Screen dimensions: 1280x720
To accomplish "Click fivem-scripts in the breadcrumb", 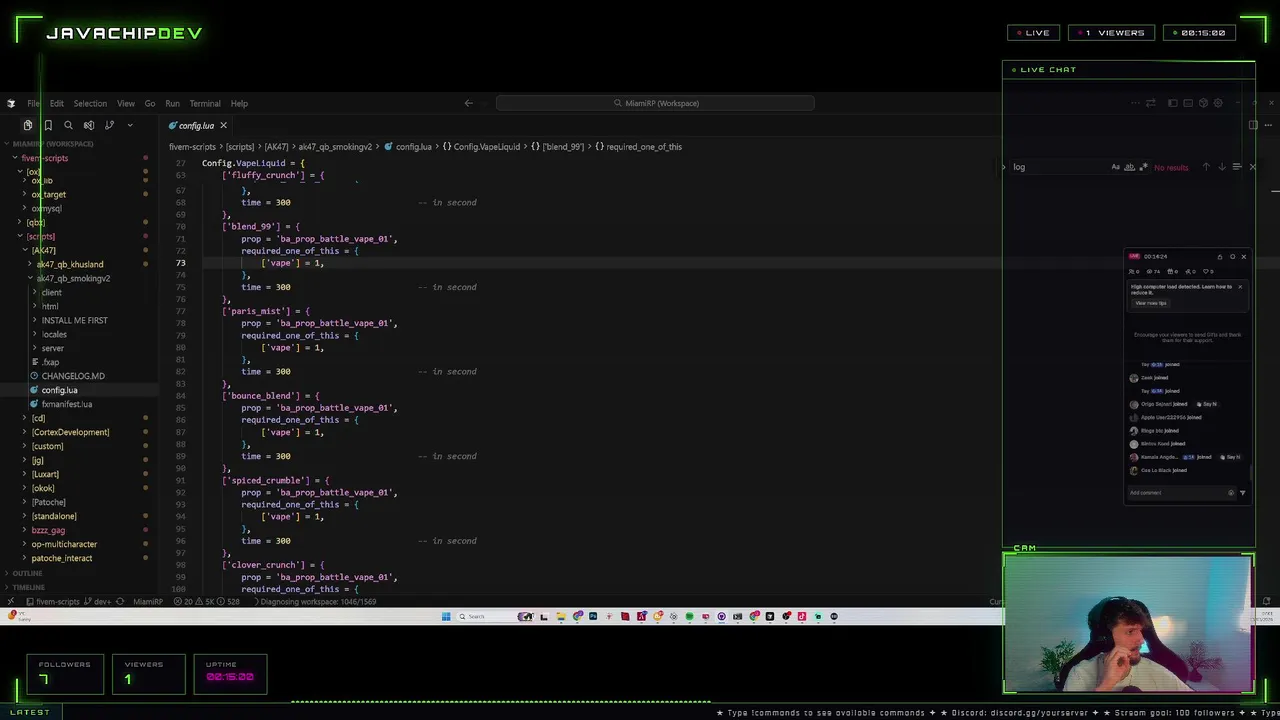I will [x=192, y=147].
